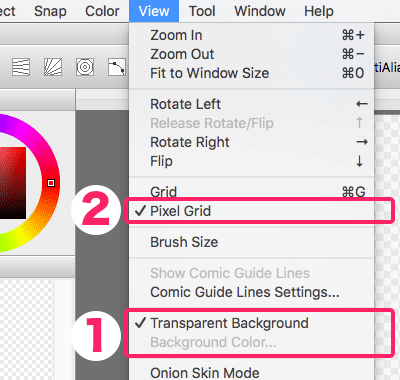The width and height of the screenshot is (400, 380).
Task: Open the Help menu
Action: (319, 11)
